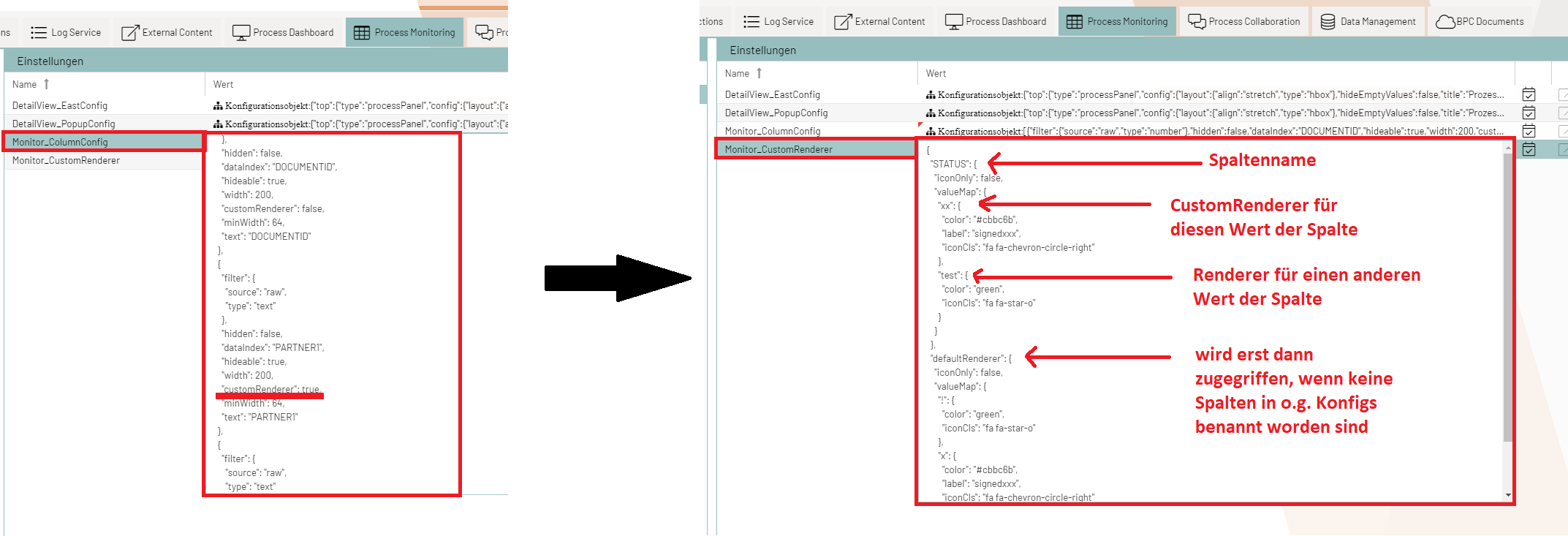Click scrollbar thumb of CustomRenderer editor
The image size is (1568, 536).
[1507, 297]
